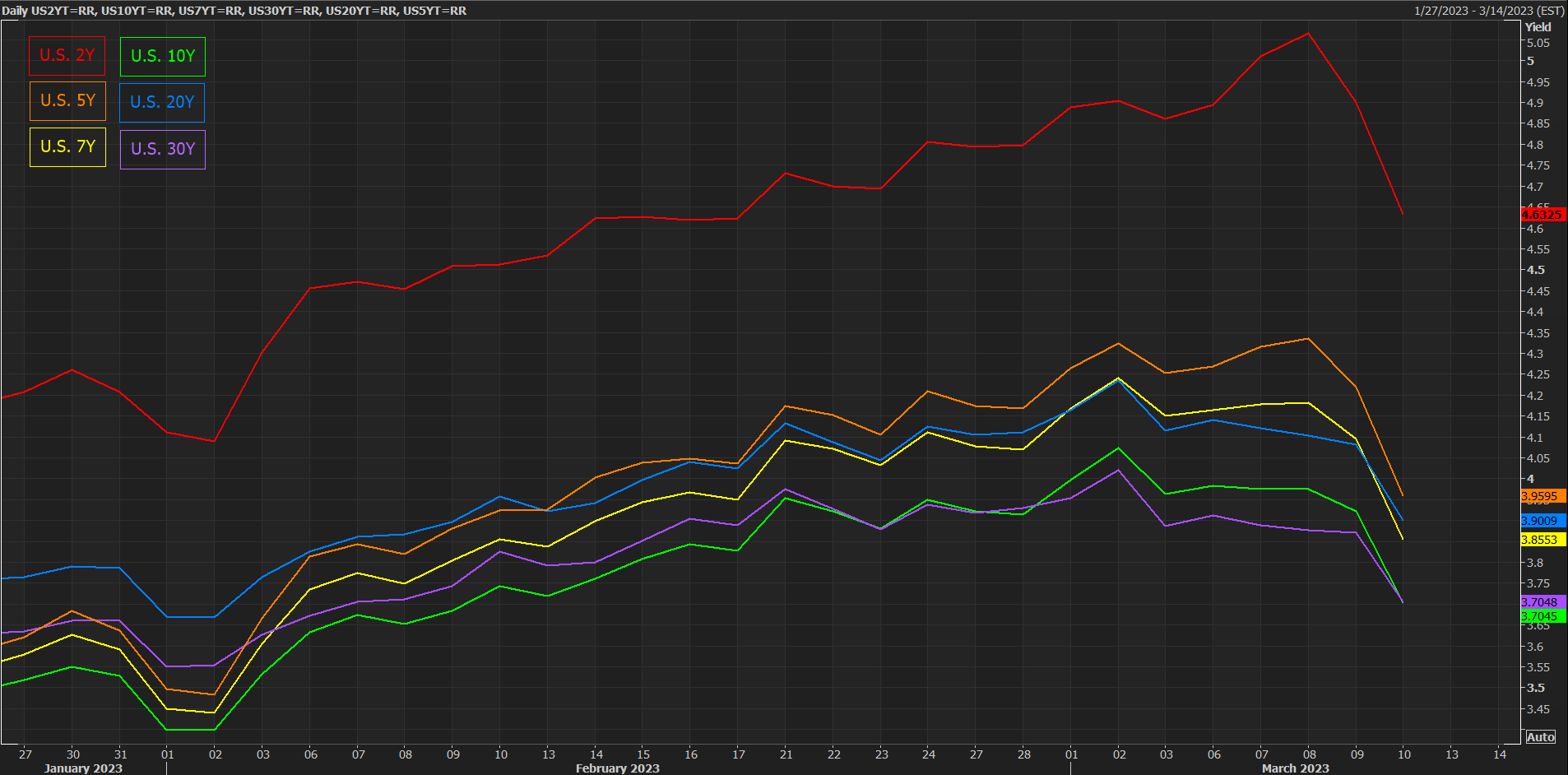The height and width of the screenshot is (775, 1568).
Task: Click the orange 3.9595 price tag
Action: point(1543,496)
